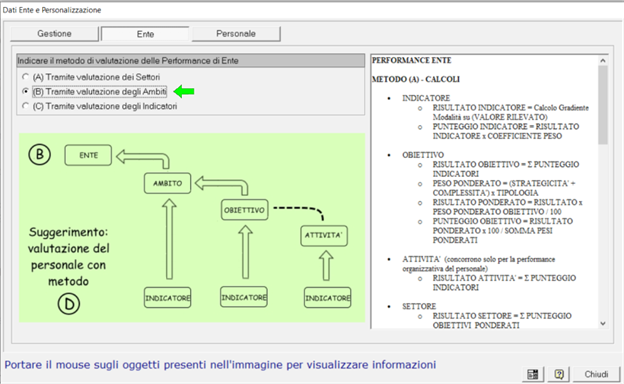Click the circled B method symbol
Image resolution: width=624 pixels, height=384 pixels.
pos(39,154)
